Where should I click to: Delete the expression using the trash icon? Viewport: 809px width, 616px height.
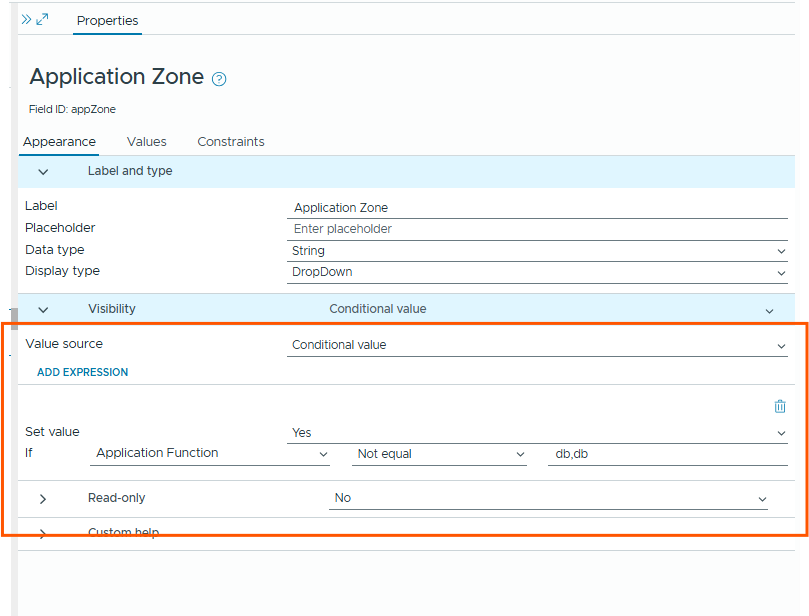(780, 406)
